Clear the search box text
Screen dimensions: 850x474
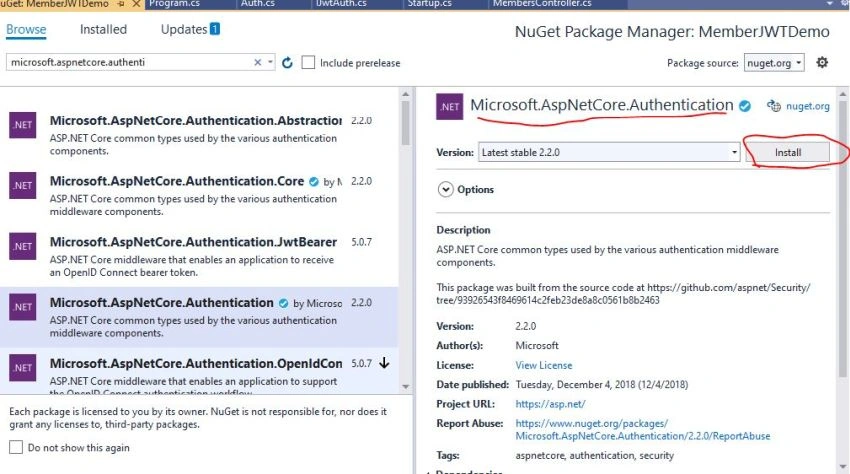(257, 62)
